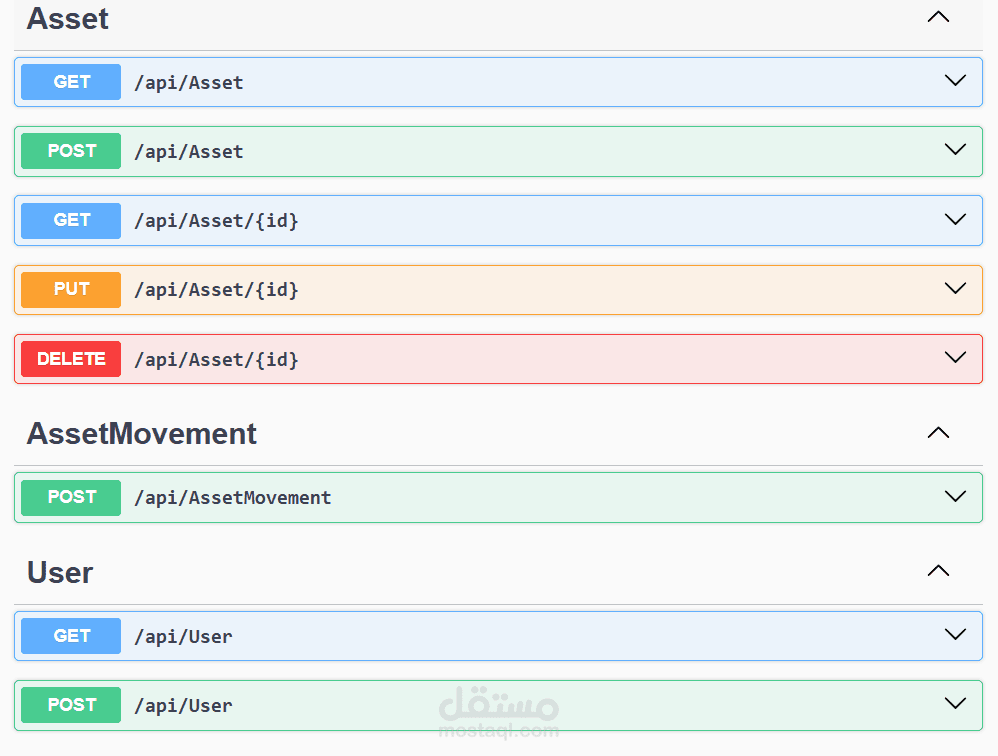998x756 pixels.
Task: Expand the DELETE /api/Asset/{id} row chevron
Action: coord(955,357)
